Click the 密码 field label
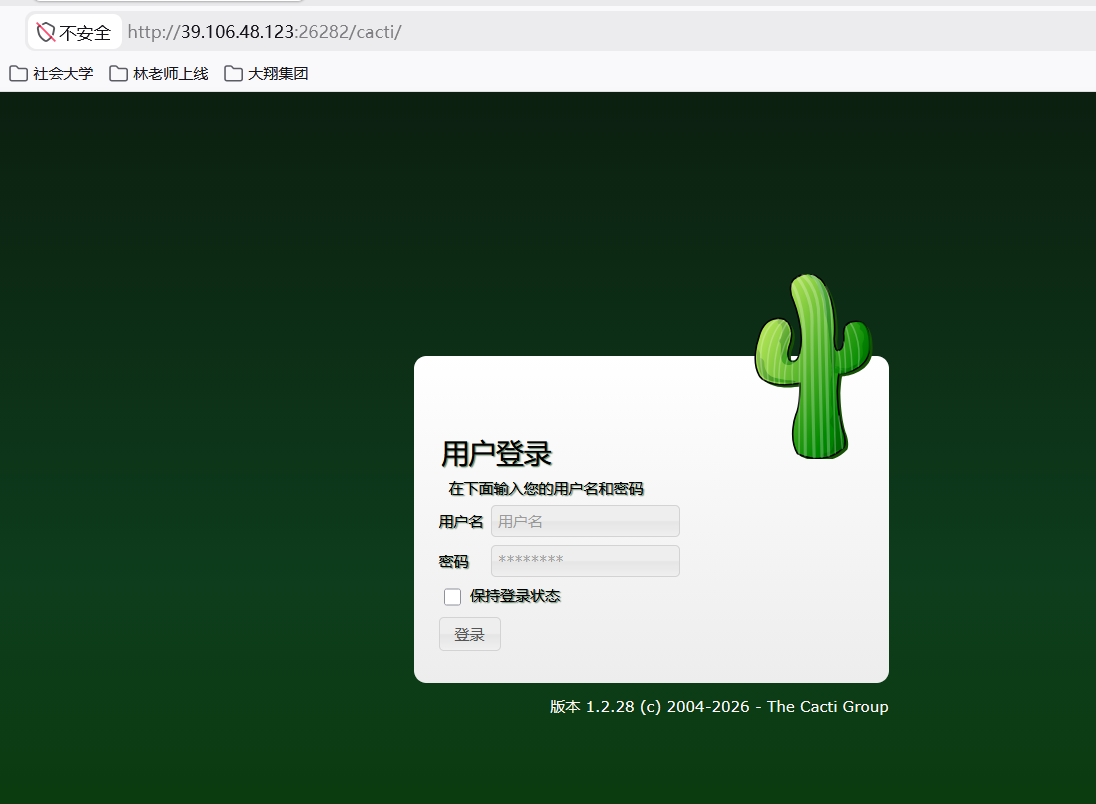 point(453,561)
